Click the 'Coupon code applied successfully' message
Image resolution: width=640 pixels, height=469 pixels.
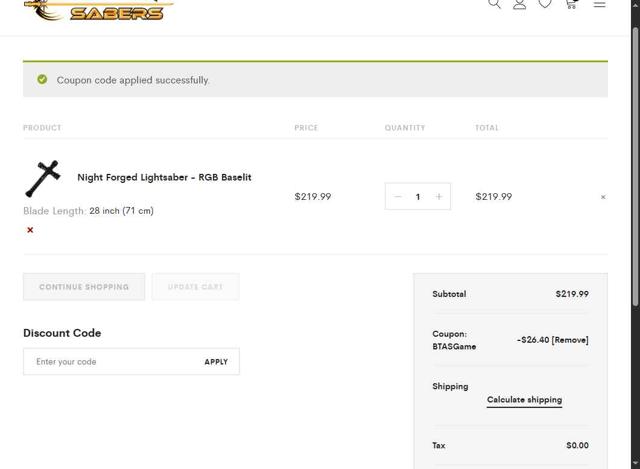tap(133, 80)
